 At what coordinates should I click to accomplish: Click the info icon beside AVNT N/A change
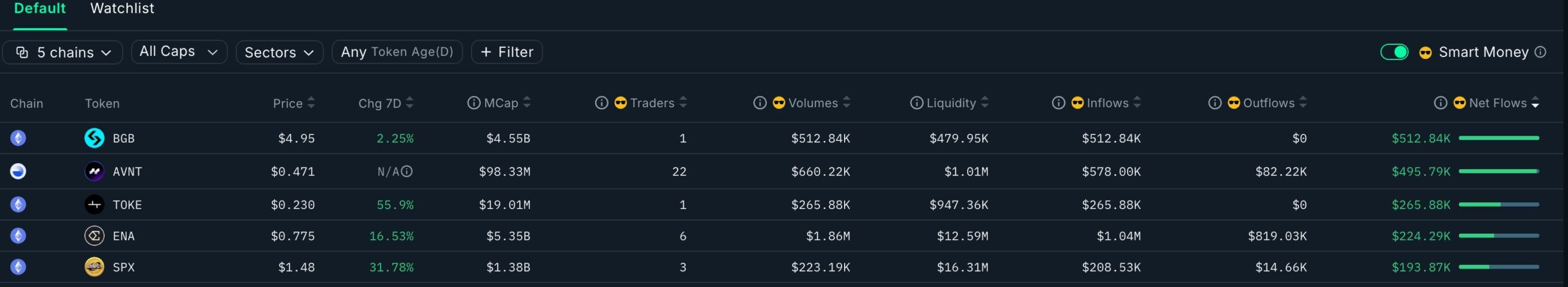tap(407, 172)
